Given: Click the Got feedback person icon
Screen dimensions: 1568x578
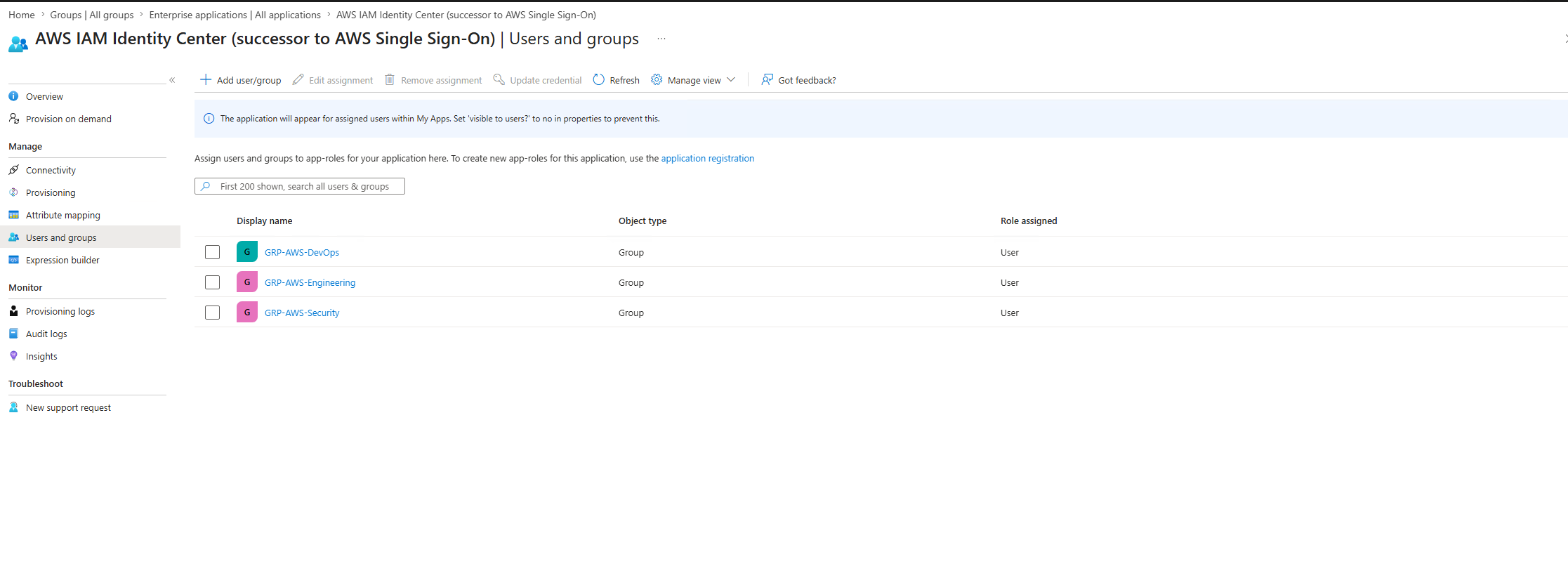Looking at the screenshot, I should pyautogui.click(x=767, y=79).
